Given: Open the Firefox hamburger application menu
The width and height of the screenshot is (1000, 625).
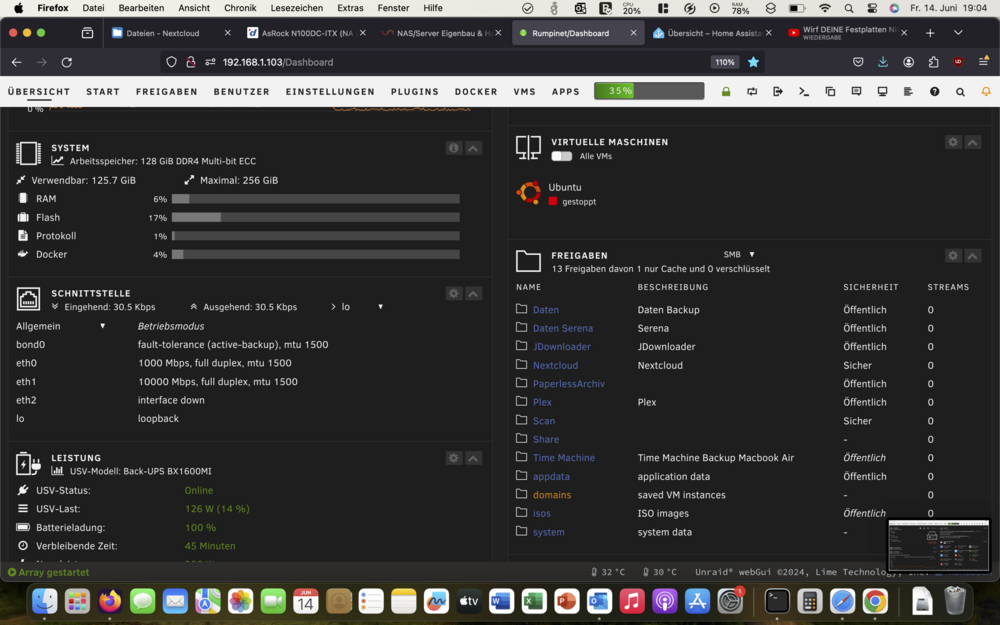Looking at the screenshot, I should pyautogui.click(x=983, y=62).
